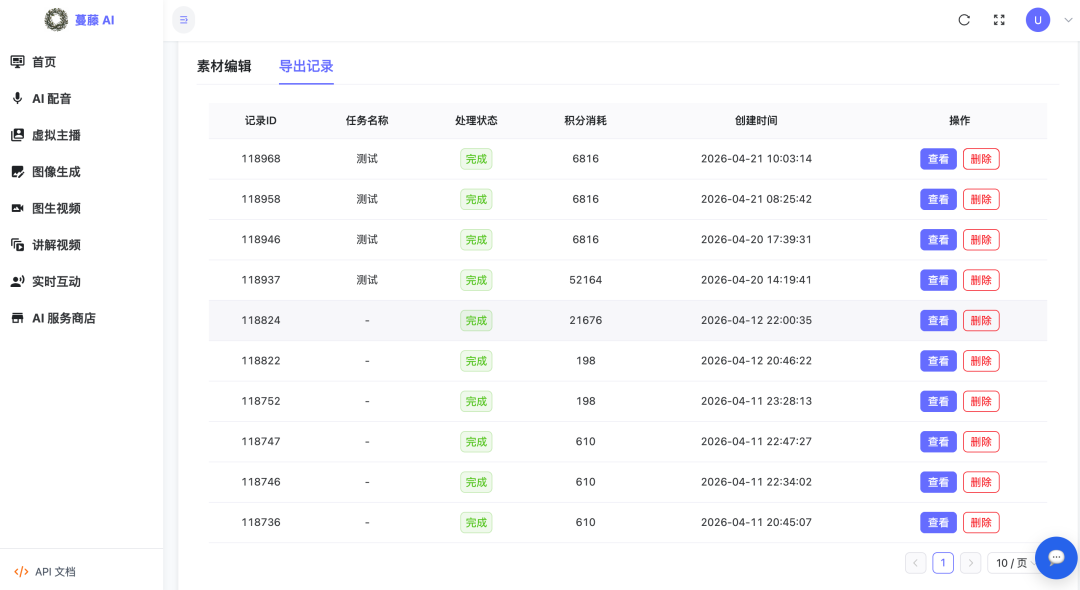This screenshot has height=590, width=1080.
Task: Click timestamp 2026-04-11 20:45:07
Action: [756, 523]
